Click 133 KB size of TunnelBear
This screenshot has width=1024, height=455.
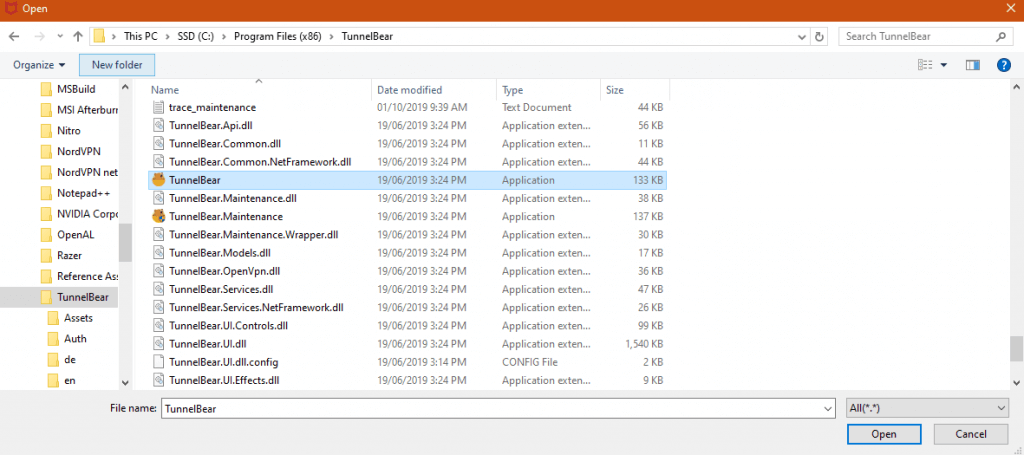tap(648, 180)
